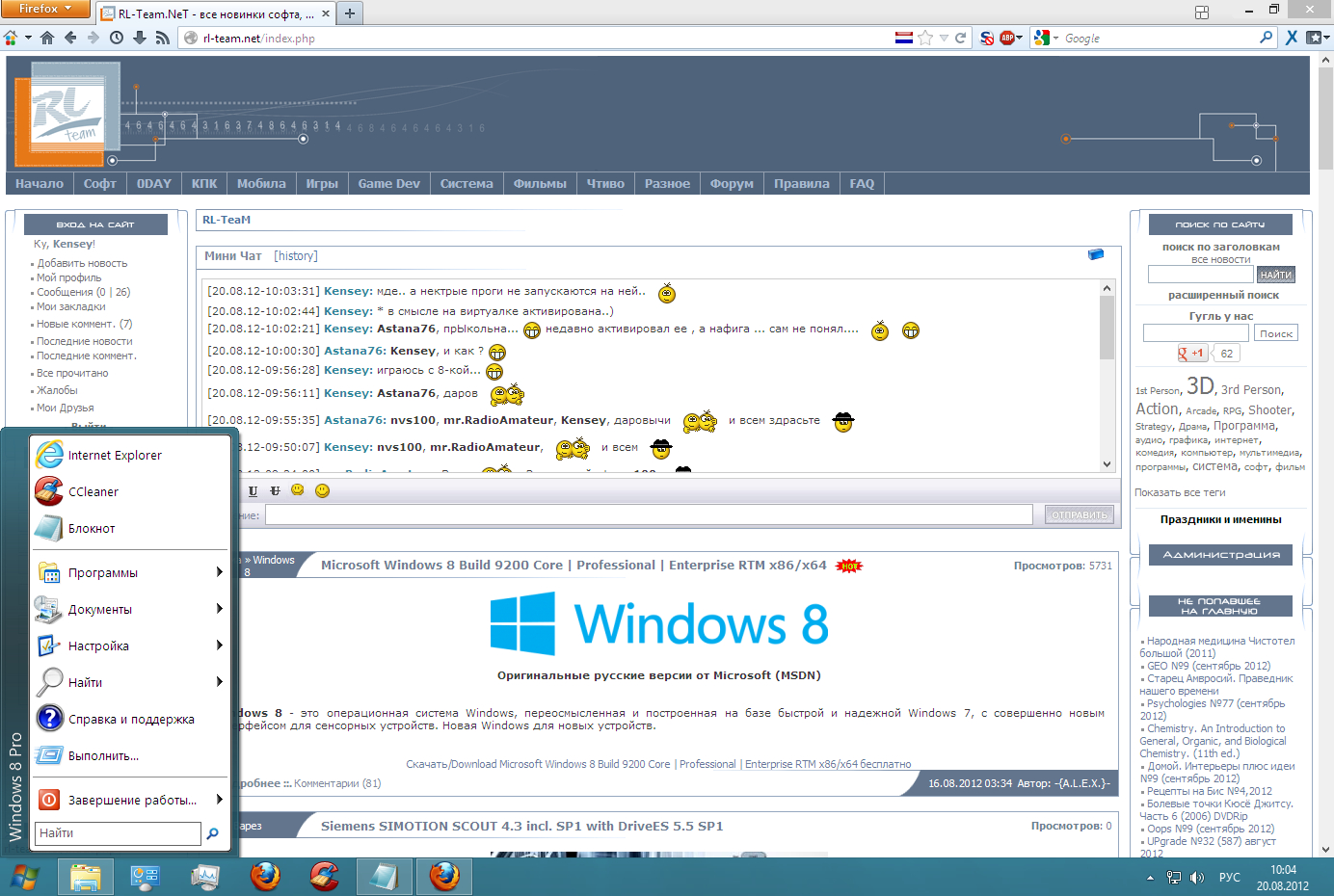
Task: Click ОТПРАВИТЬ send button in chat
Action: tap(1080, 514)
